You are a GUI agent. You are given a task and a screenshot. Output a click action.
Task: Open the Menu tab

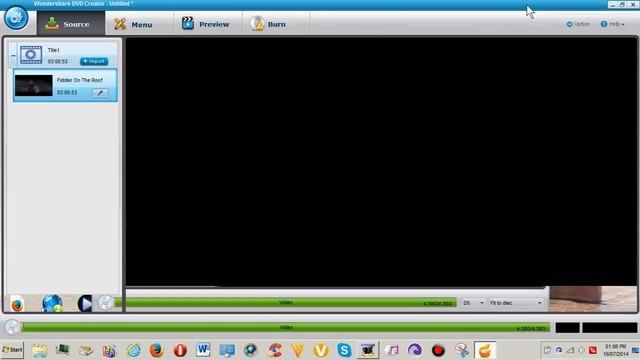[x=139, y=24]
